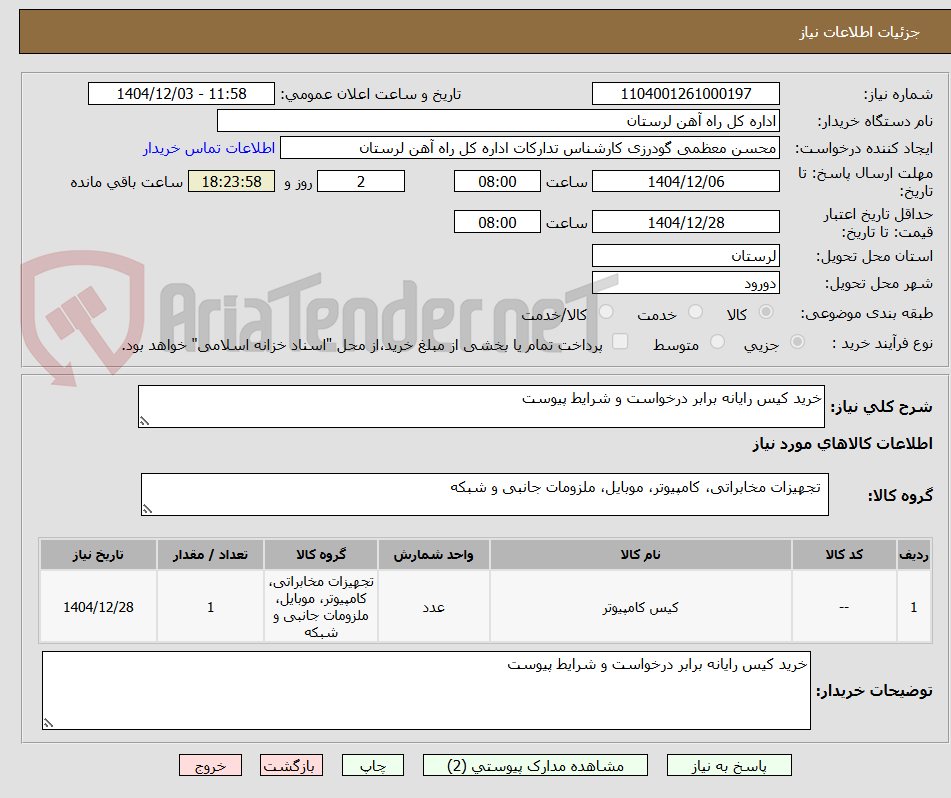Click delivery city field دورود
Image resolution: width=951 pixels, height=798 pixels.
coord(685,283)
